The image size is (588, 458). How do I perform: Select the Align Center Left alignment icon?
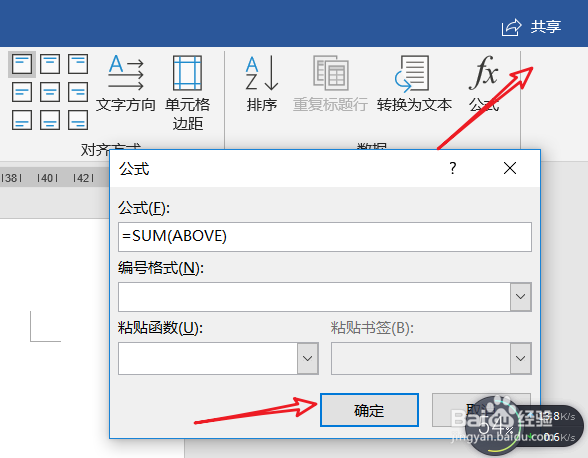click(22, 92)
